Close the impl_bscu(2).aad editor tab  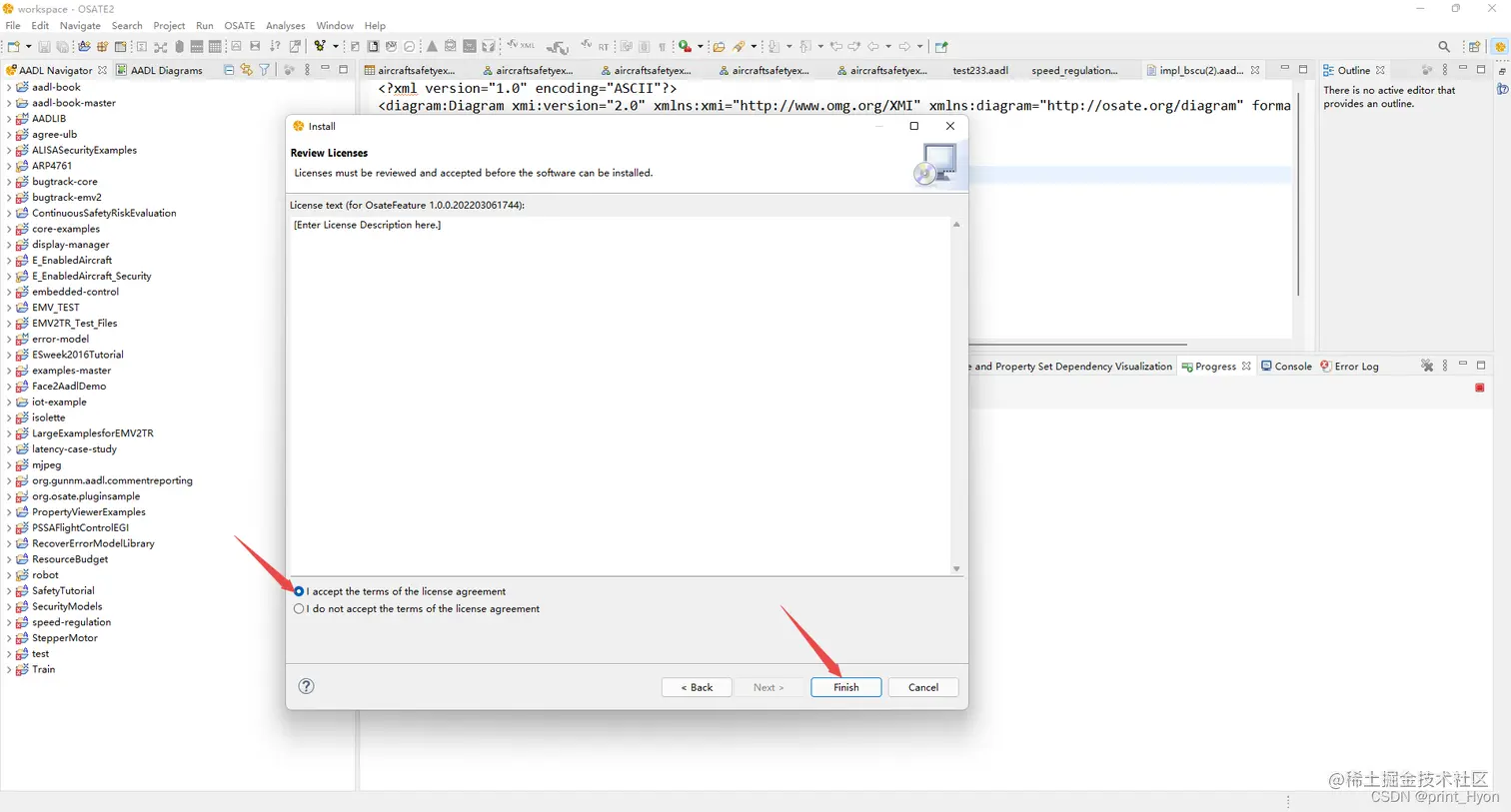pos(1255,70)
